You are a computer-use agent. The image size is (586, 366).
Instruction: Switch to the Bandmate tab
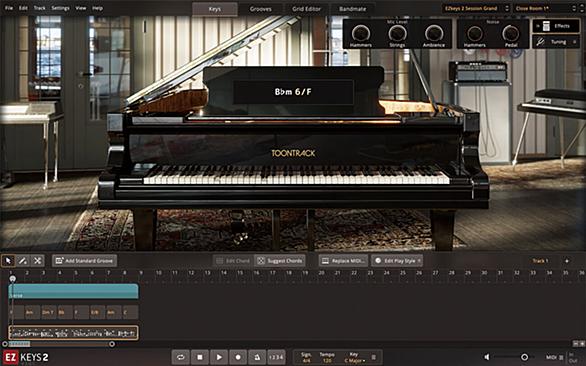point(352,9)
